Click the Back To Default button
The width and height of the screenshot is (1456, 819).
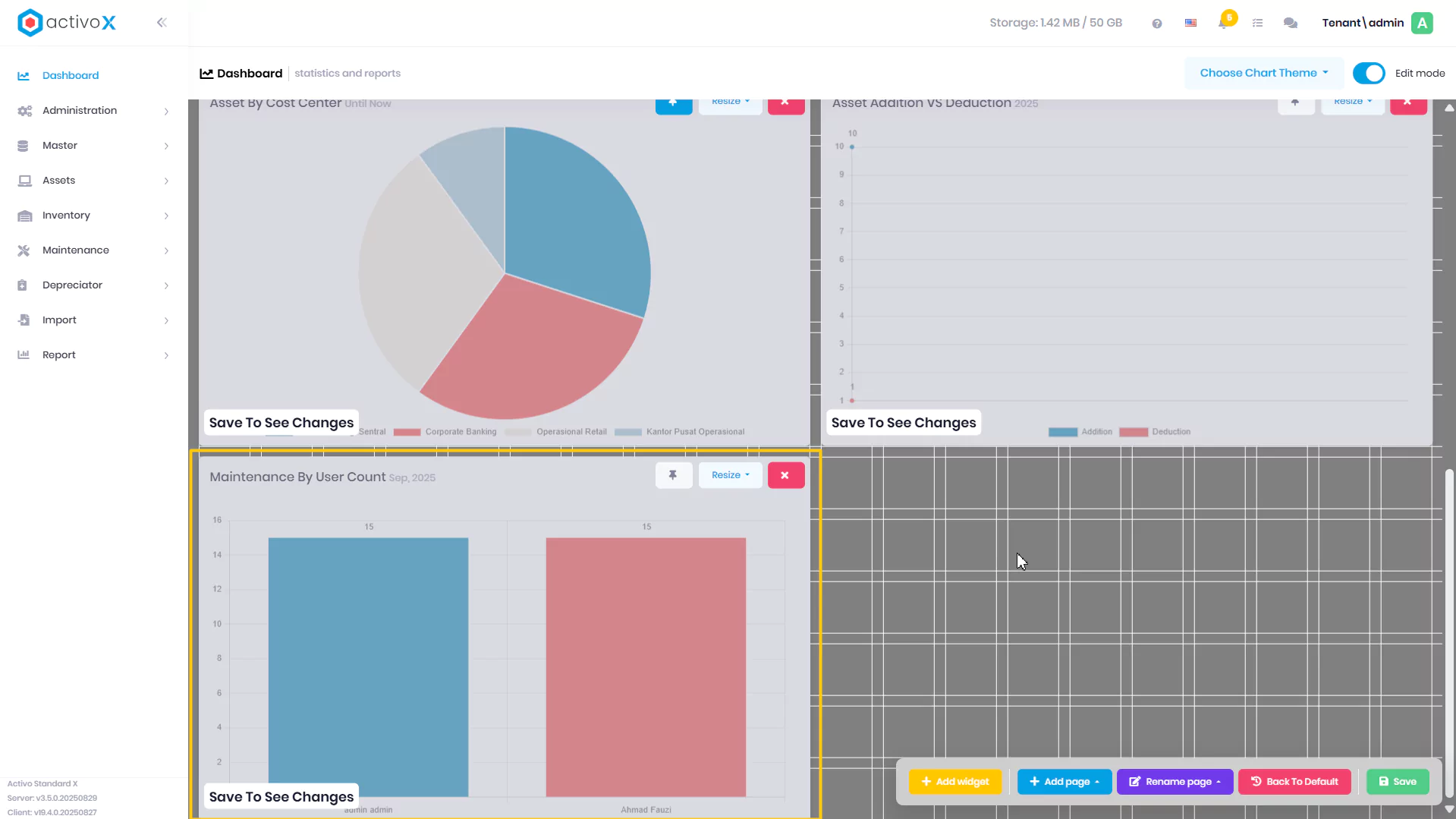1294,782
